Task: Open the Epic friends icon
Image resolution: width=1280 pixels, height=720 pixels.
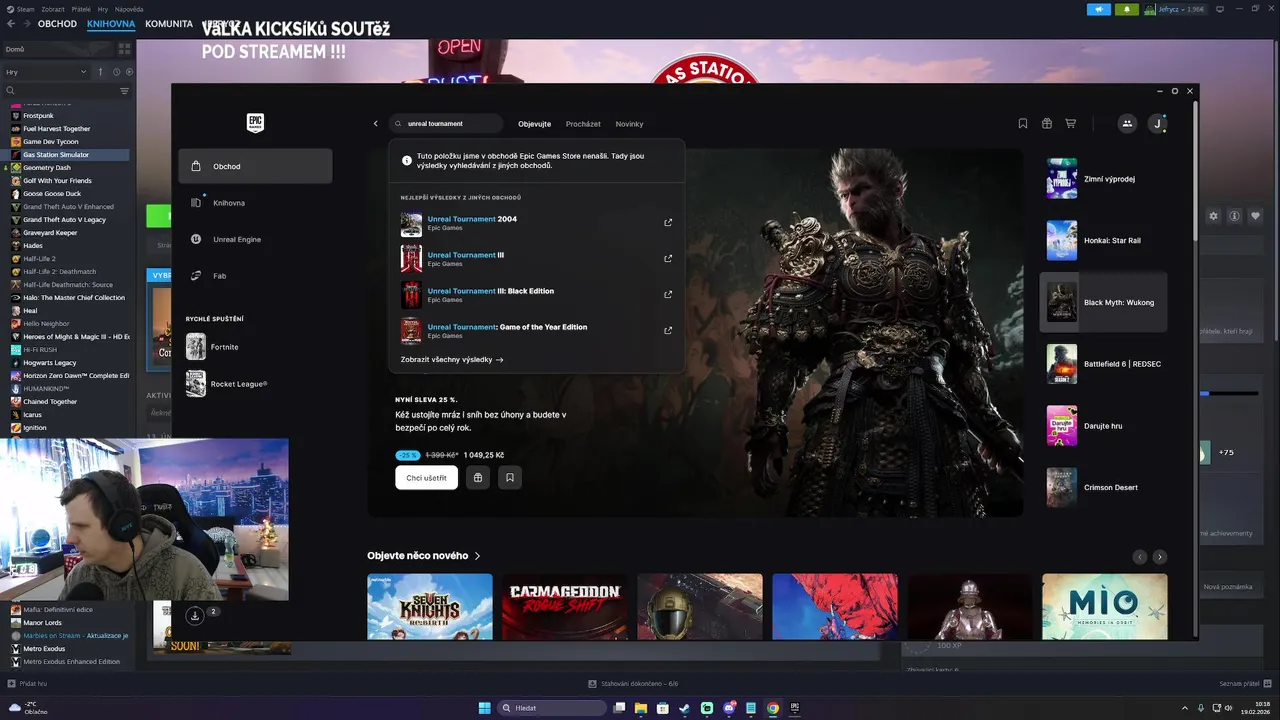Action: point(1127,124)
